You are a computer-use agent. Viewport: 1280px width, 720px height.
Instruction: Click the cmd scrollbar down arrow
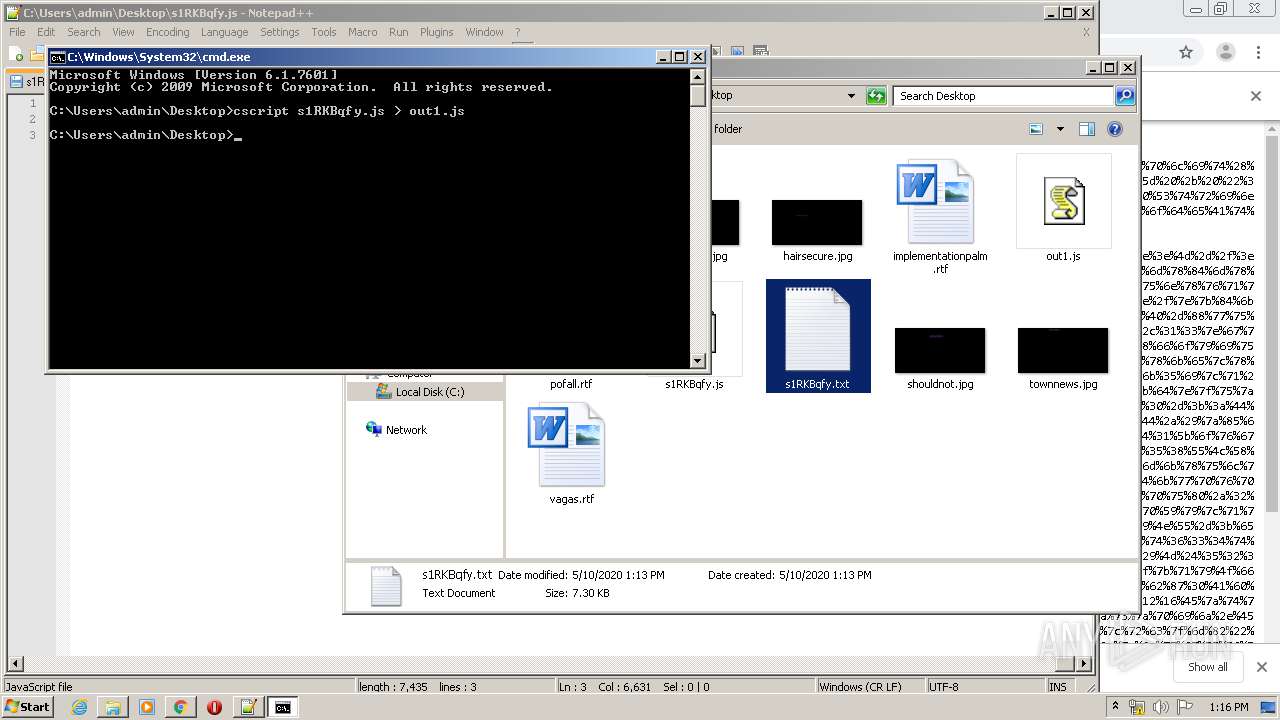click(x=698, y=361)
